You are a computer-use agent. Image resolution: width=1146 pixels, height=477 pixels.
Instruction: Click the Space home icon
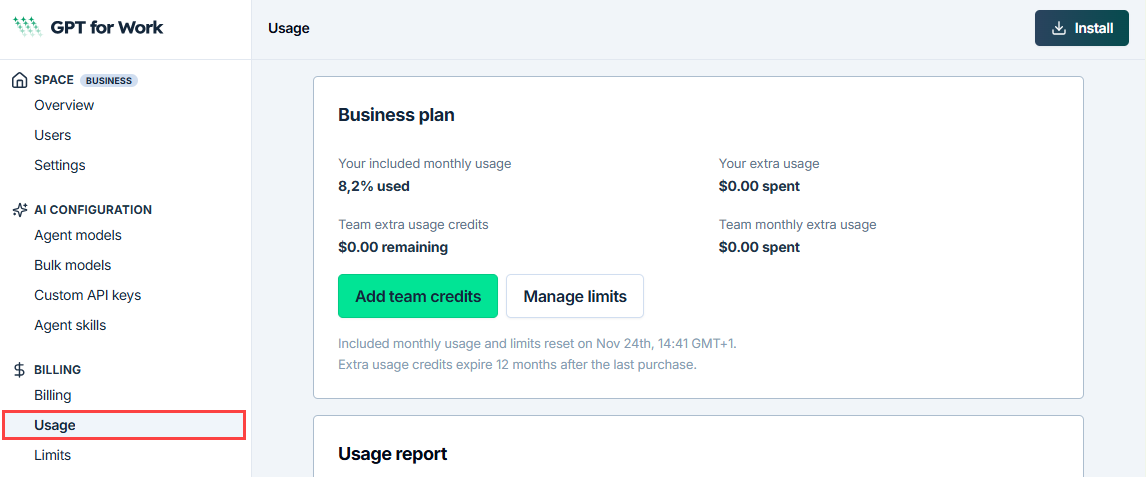coord(20,80)
